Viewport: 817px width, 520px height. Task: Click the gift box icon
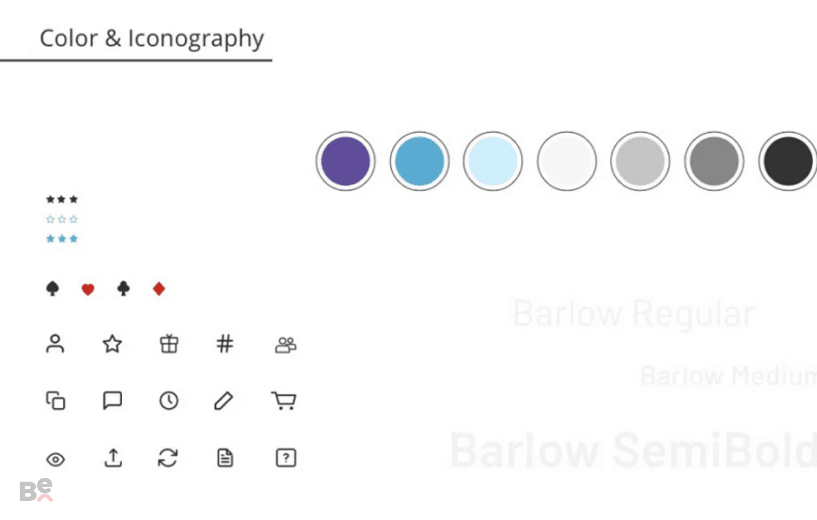pyautogui.click(x=169, y=344)
